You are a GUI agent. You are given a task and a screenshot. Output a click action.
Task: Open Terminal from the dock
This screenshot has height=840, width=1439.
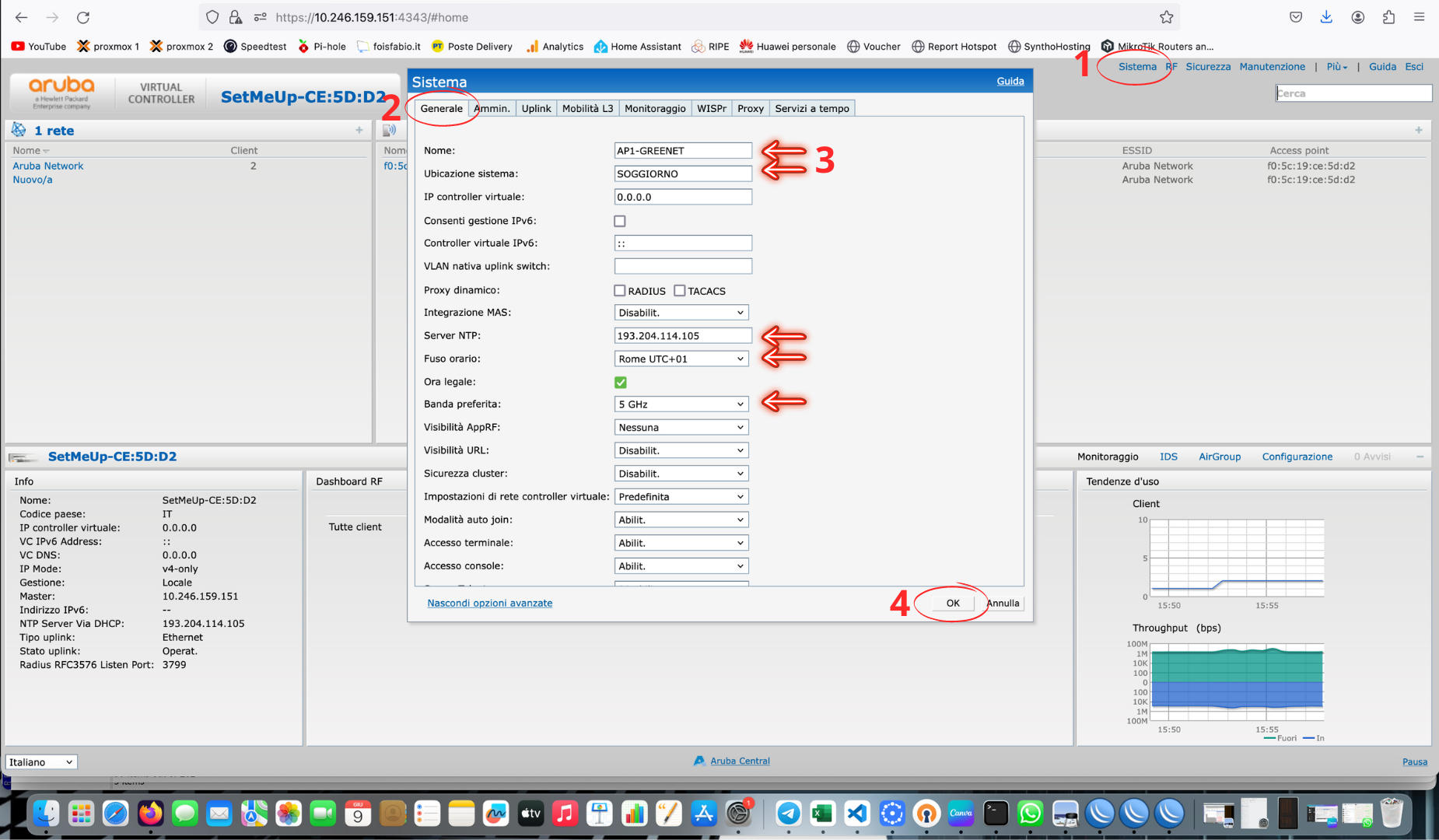[996, 814]
